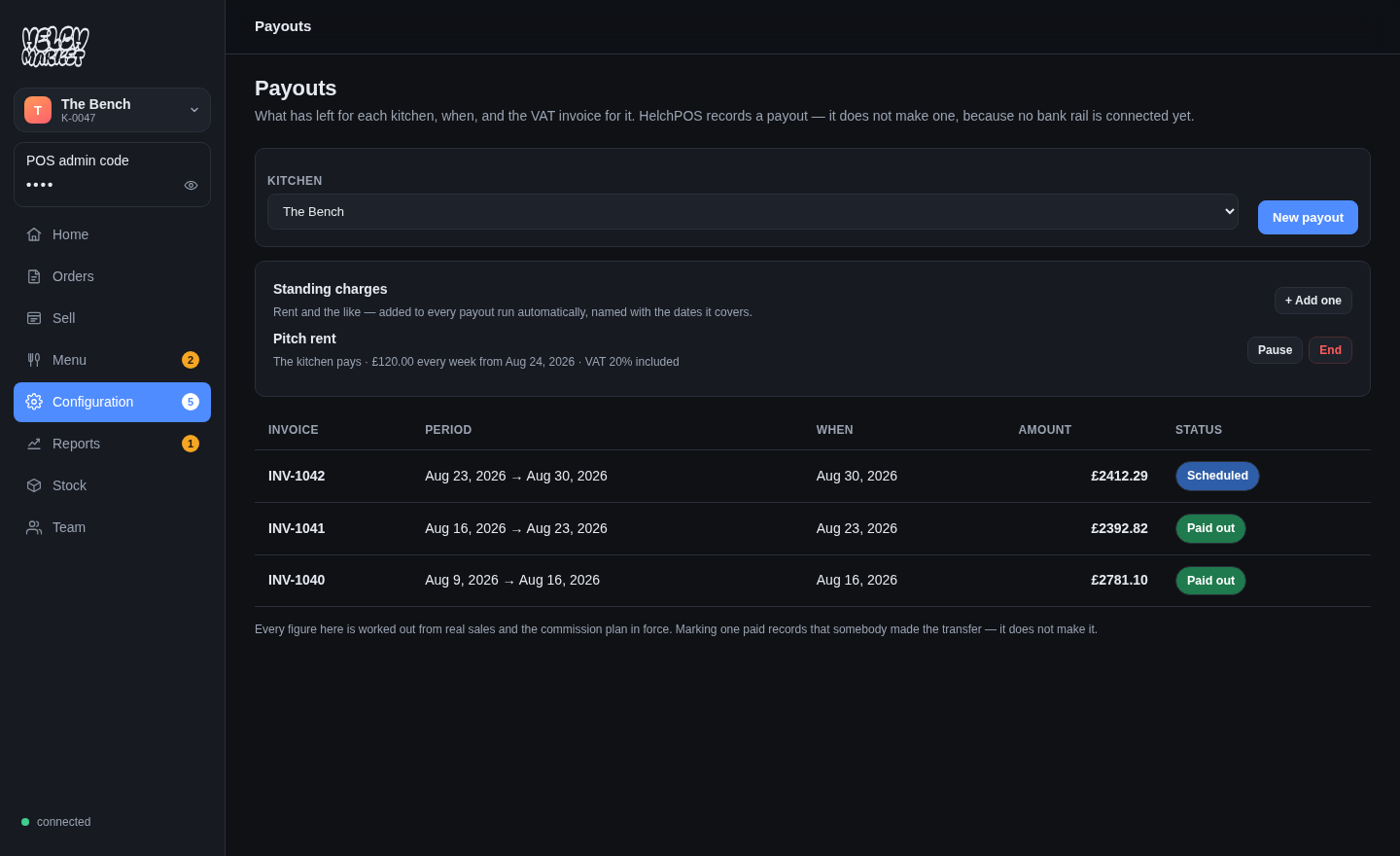Open the Kitchen dropdown showing The Bench
Screen dimensions: 1400x856
752,211
